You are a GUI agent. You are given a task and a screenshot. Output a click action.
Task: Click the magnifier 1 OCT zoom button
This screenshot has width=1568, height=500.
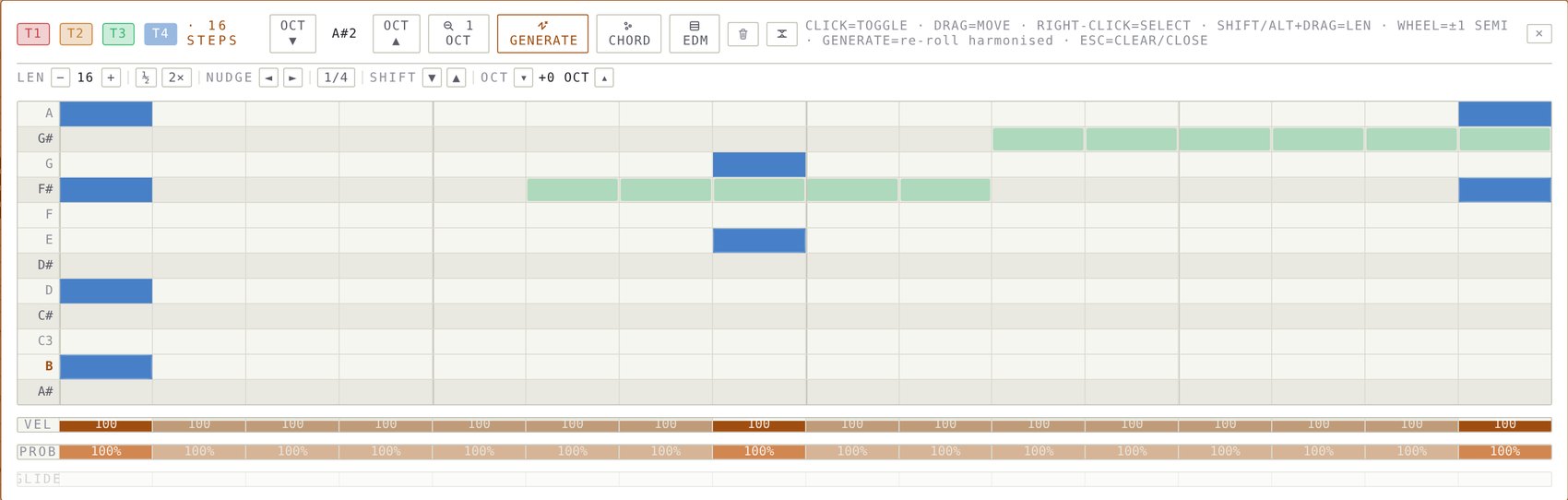tap(458, 33)
